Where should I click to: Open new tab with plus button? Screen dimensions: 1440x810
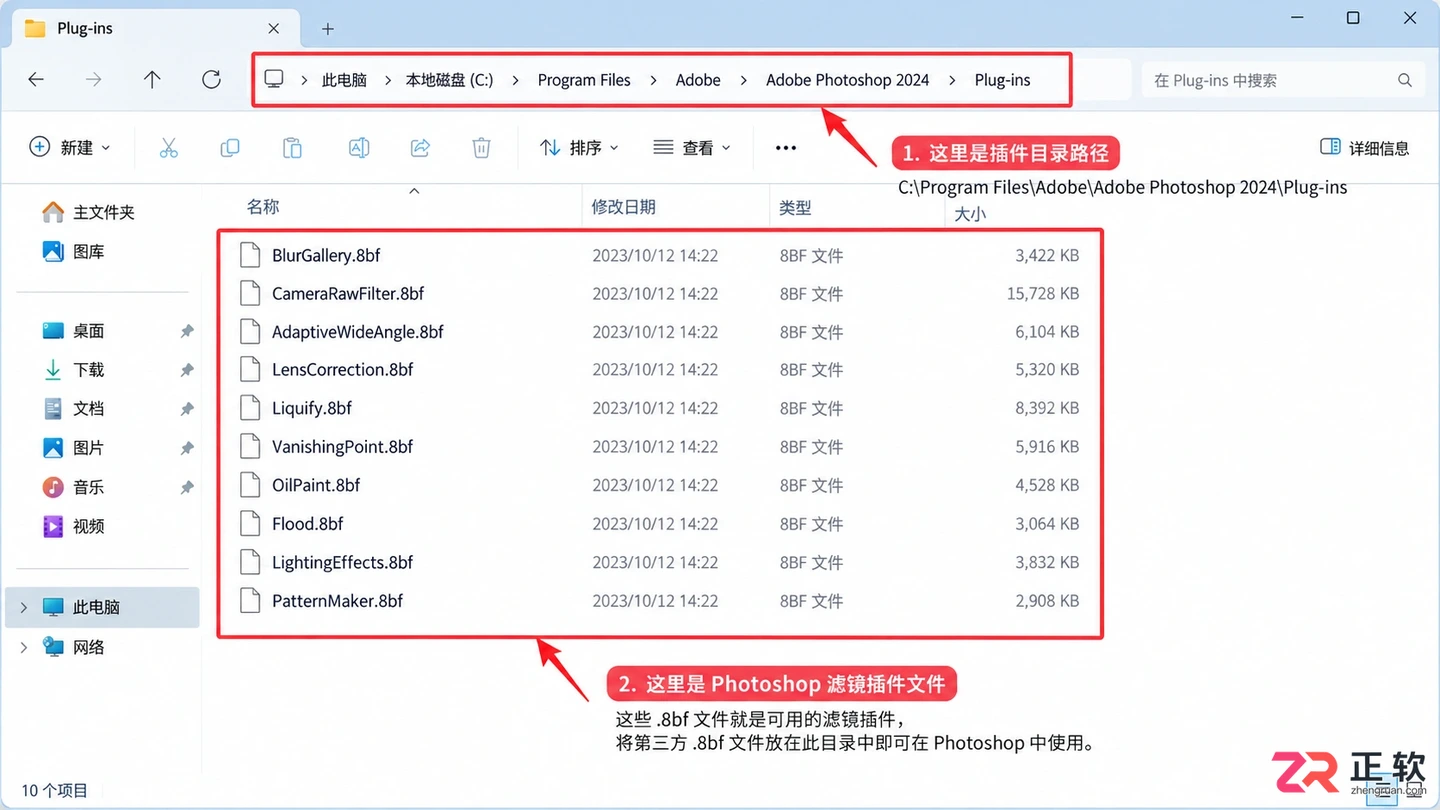pos(328,29)
